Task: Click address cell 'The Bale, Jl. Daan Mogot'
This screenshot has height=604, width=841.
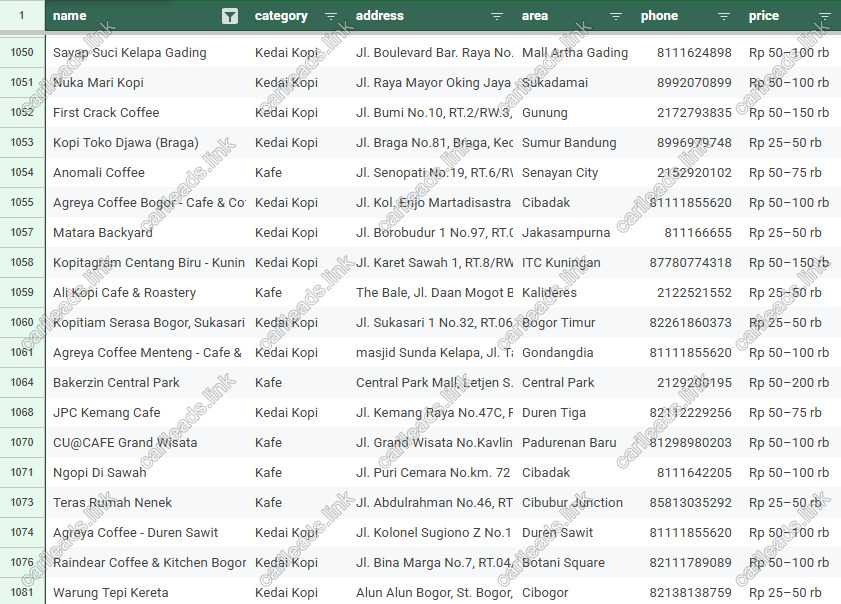Action: pos(431,293)
